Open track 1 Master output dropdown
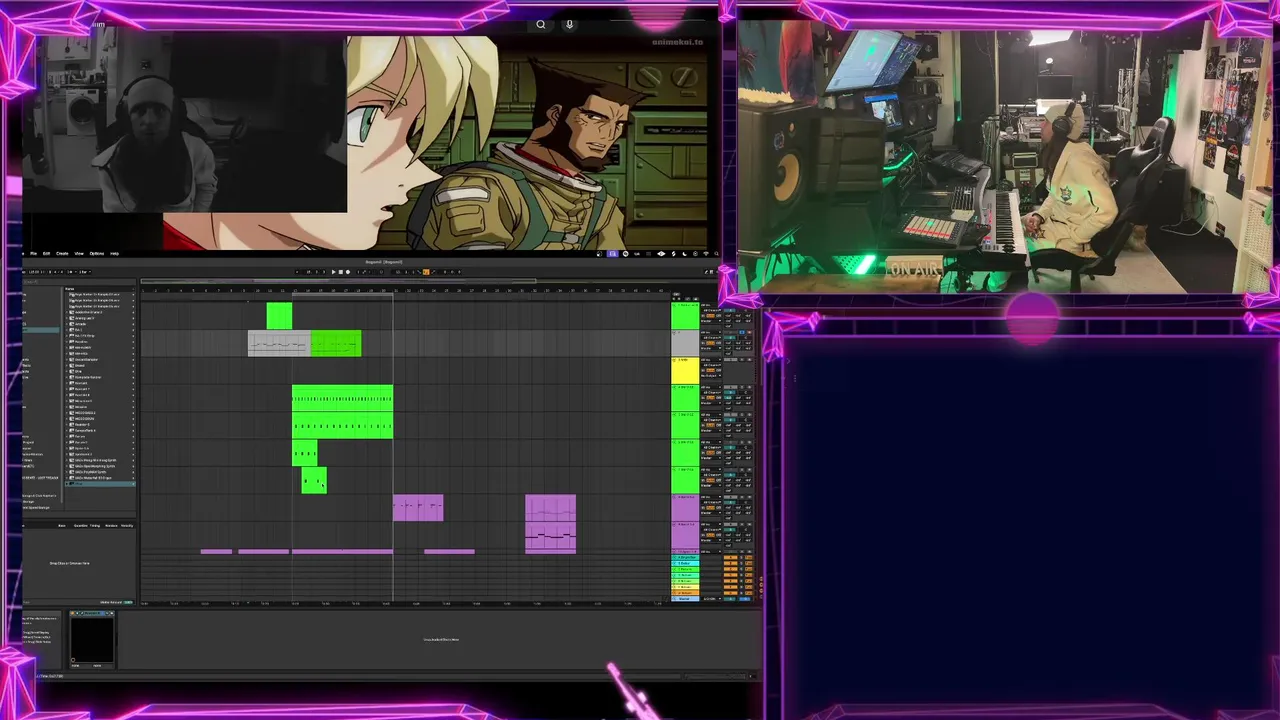1280x720 pixels. 710,321
